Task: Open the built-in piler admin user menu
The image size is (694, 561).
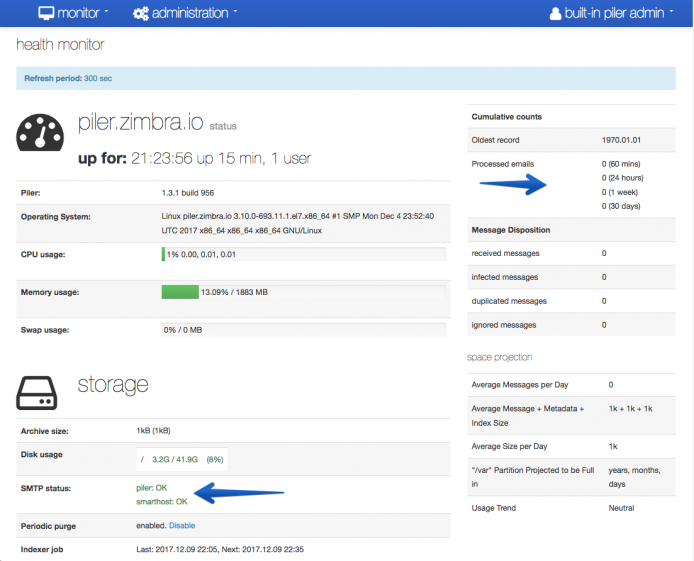Action: tap(611, 13)
